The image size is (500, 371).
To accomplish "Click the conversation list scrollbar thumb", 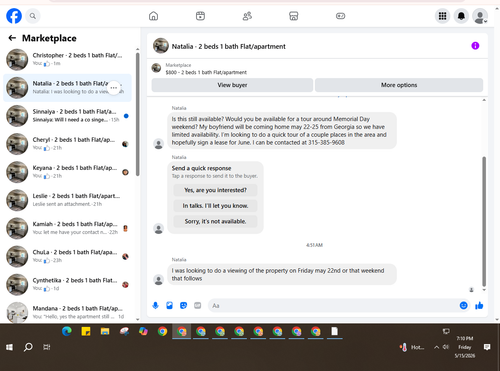I will click(138, 114).
